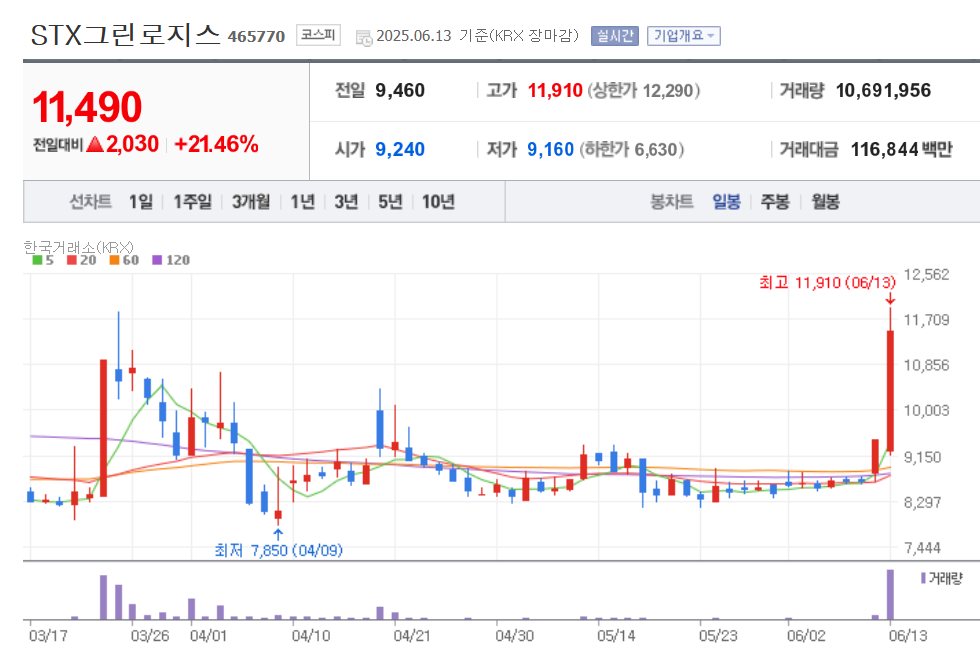The height and width of the screenshot is (663, 980).
Task: Click the tall 06/13 volume bar
Action: [890, 594]
